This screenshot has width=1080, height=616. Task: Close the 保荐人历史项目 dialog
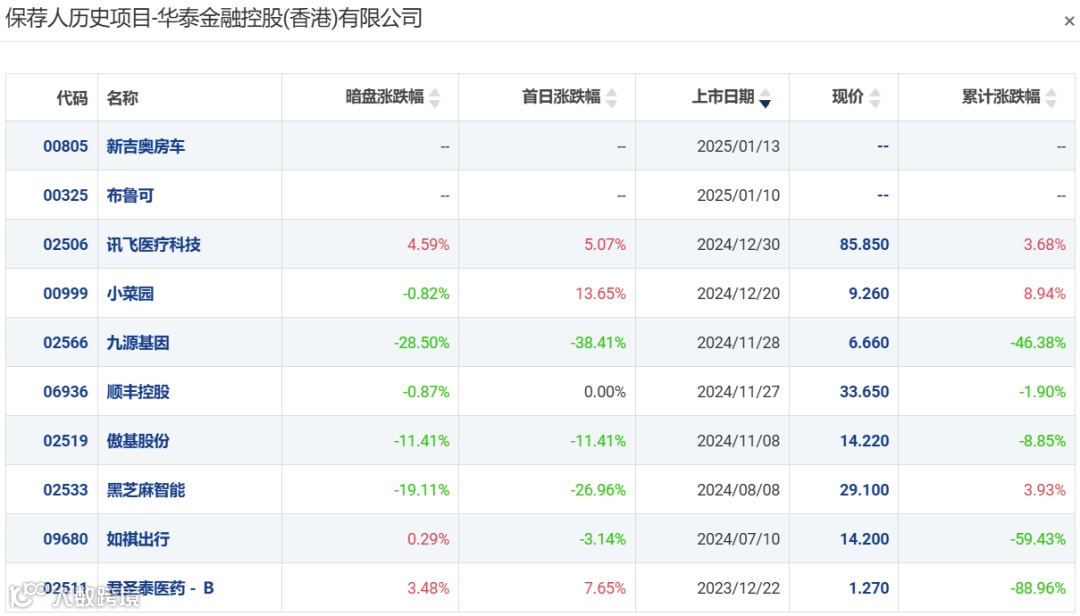pos(1069,21)
